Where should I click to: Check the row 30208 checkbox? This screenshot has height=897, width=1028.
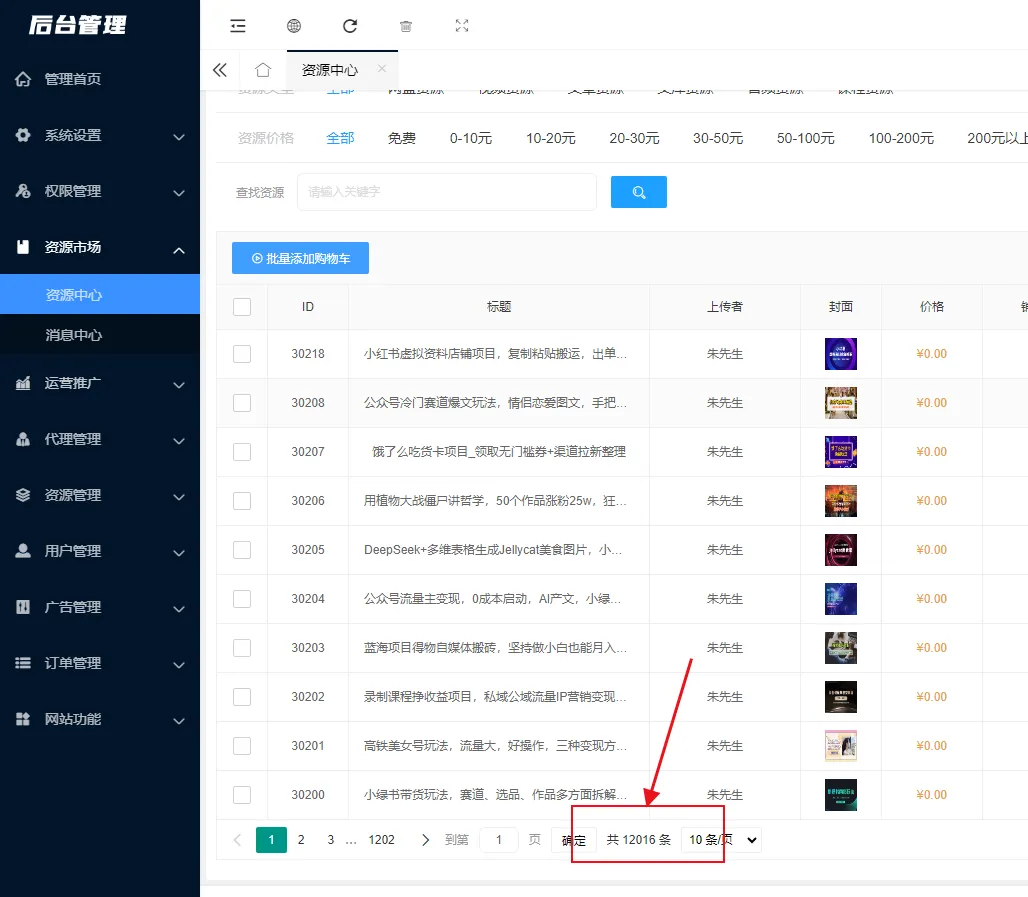[x=242, y=403]
